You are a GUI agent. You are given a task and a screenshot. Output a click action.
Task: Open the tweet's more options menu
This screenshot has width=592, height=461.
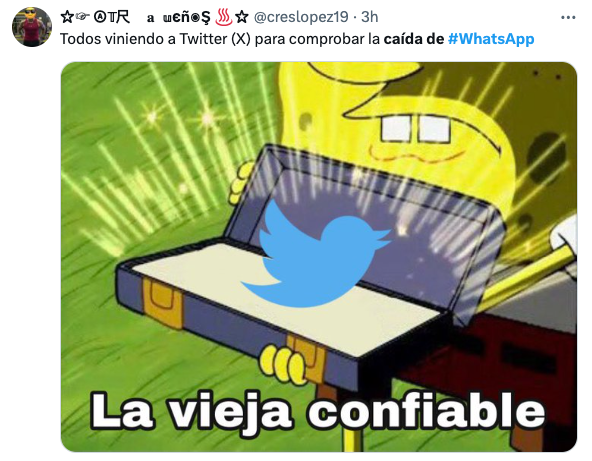click(x=568, y=17)
